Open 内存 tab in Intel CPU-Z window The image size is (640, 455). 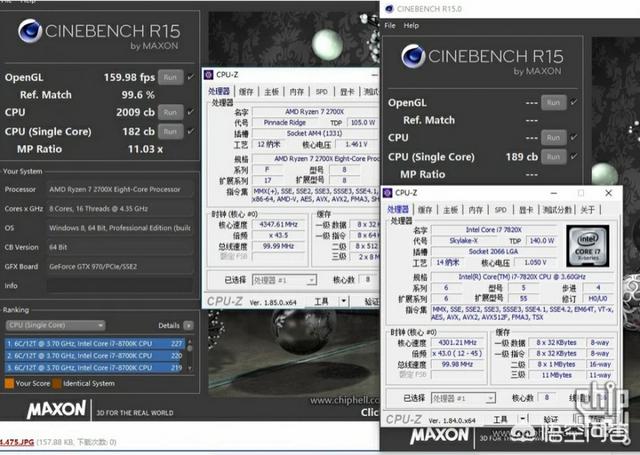tap(476, 210)
